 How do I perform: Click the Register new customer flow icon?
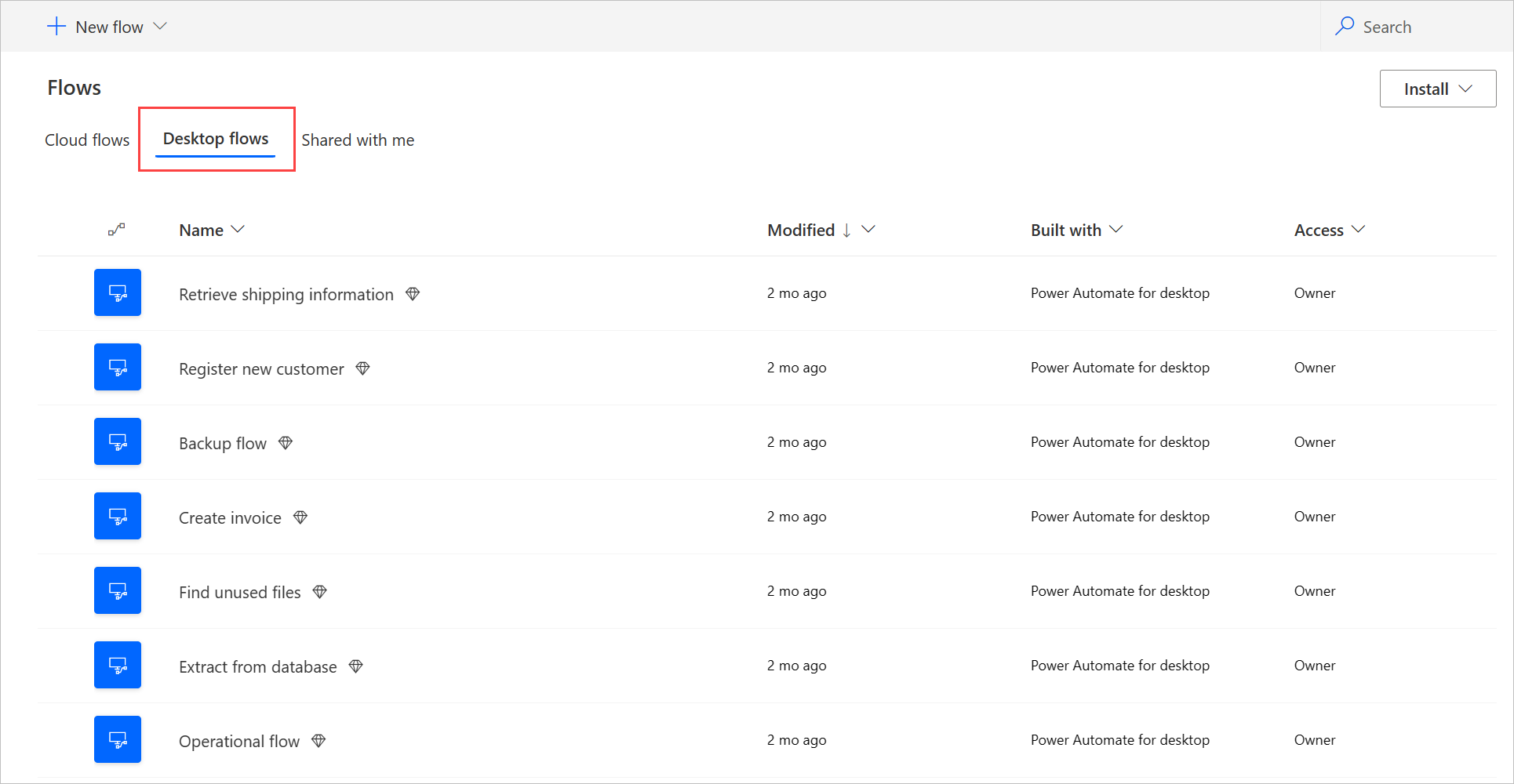click(118, 367)
